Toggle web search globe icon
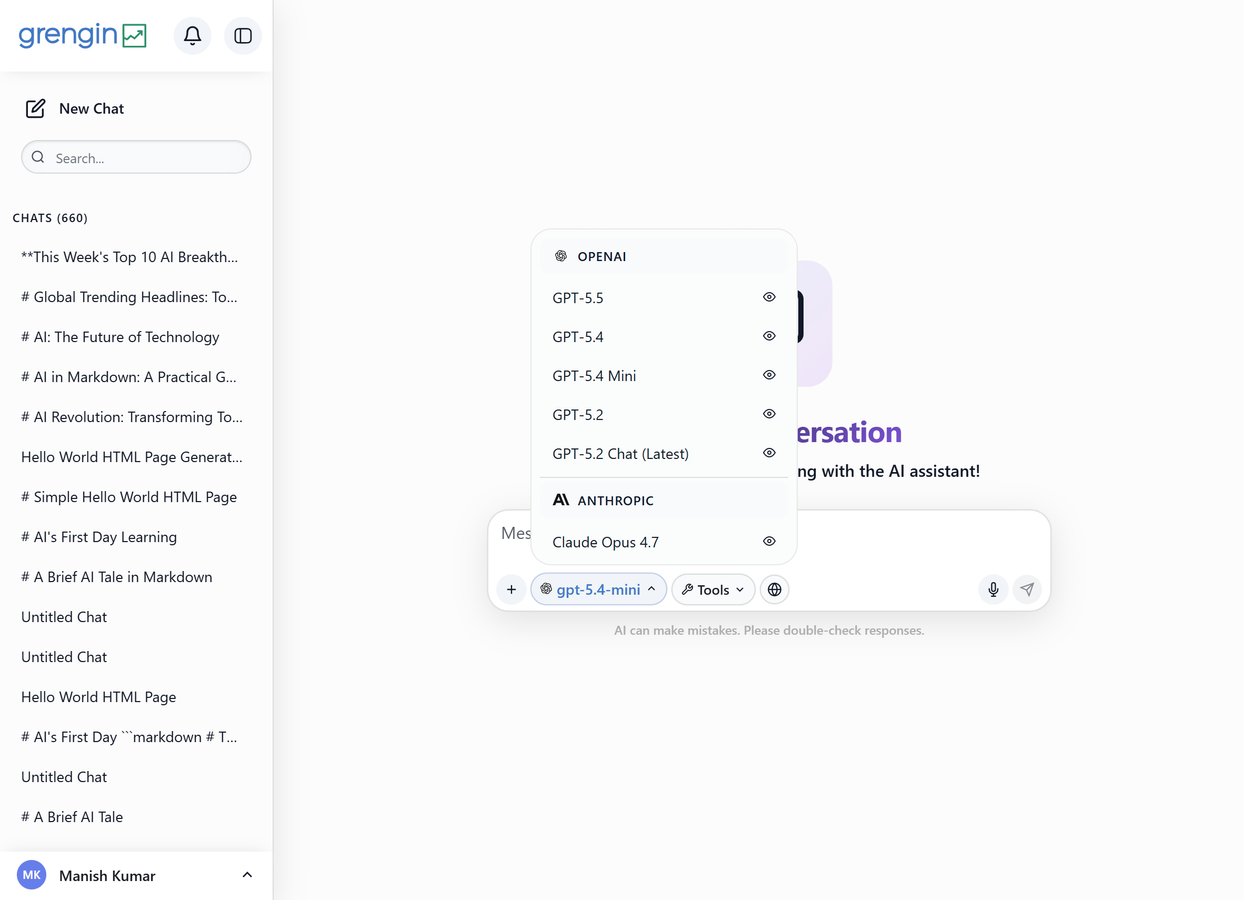The height and width of the screenshot is (900, 1244). pyautogui.click(x=774, y=590)
